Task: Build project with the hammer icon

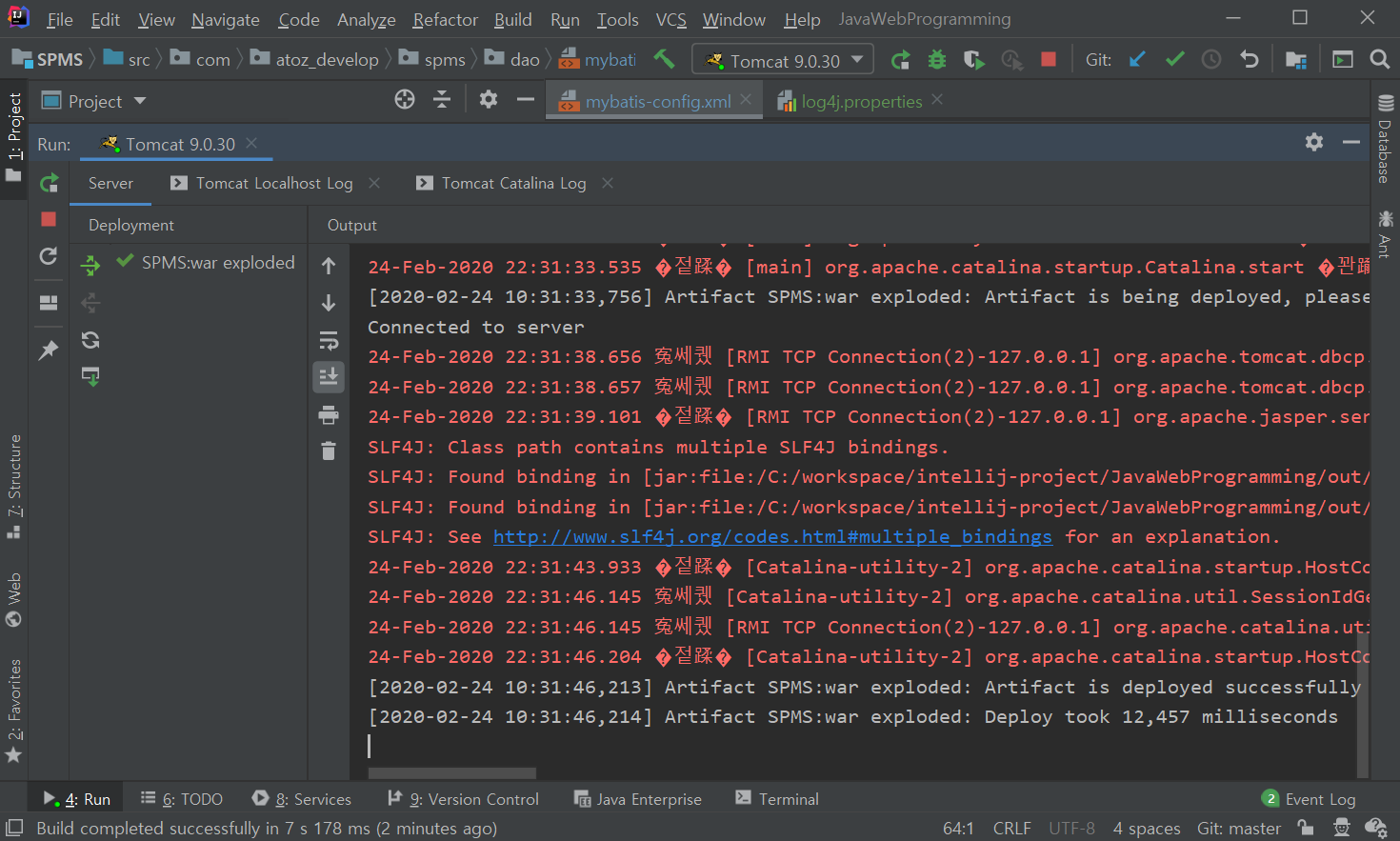Action: (x=664, y=59)
